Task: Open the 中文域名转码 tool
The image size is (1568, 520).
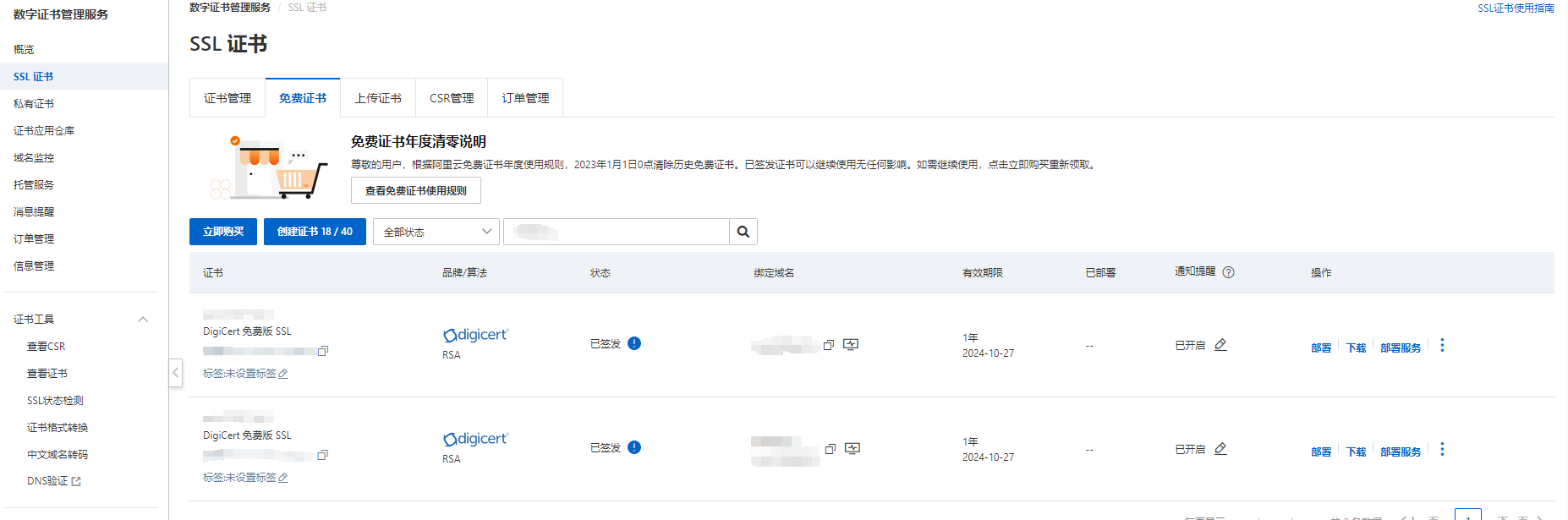Action: [58, 455]
